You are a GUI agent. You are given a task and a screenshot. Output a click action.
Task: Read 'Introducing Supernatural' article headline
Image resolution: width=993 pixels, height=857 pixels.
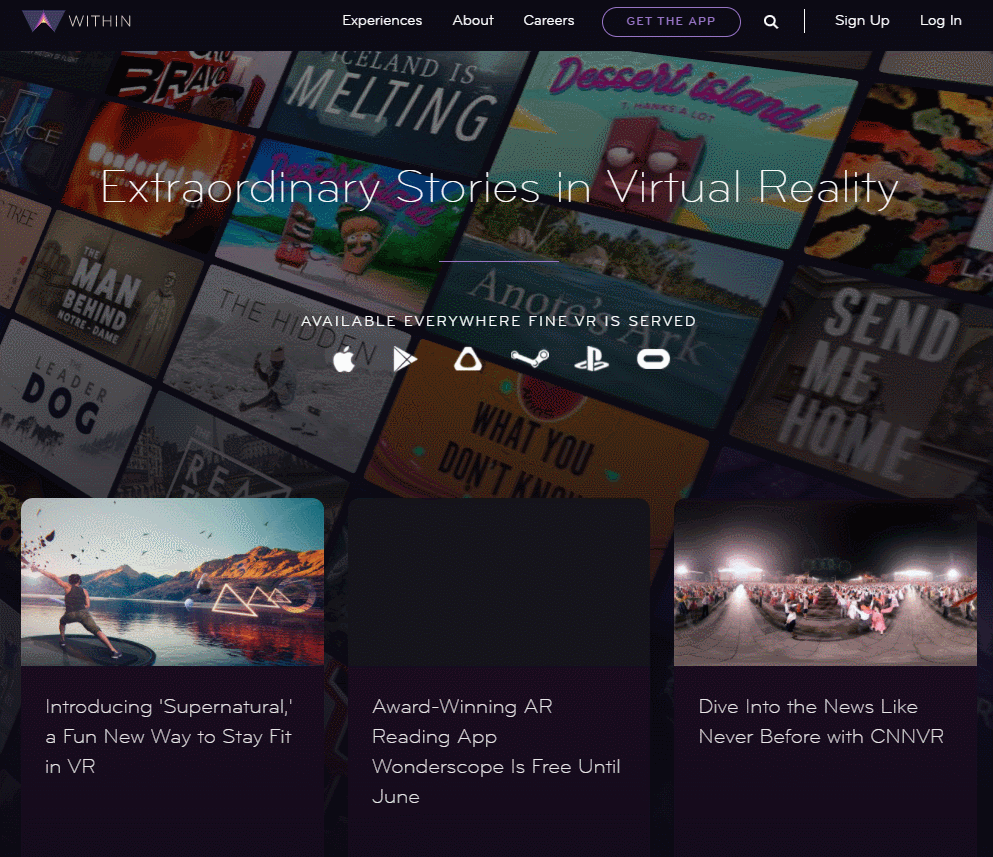(x=168, y=737)
